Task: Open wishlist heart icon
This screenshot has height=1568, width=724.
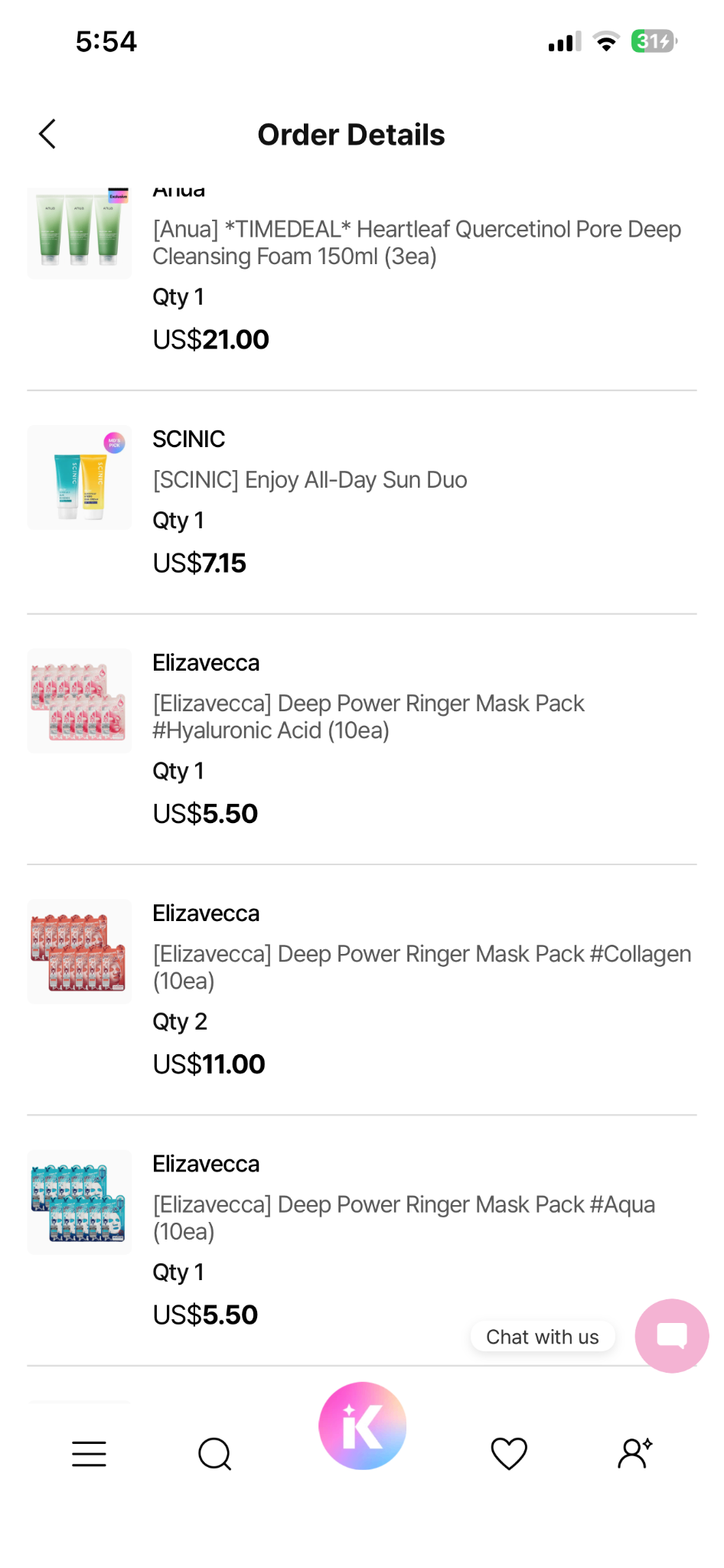Action: 509,1453
